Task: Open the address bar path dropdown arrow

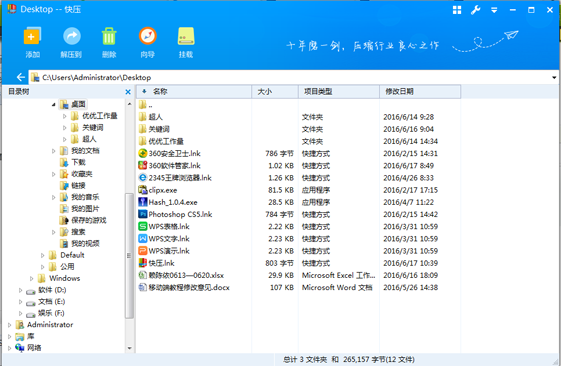Action: (x=554, y=78)
